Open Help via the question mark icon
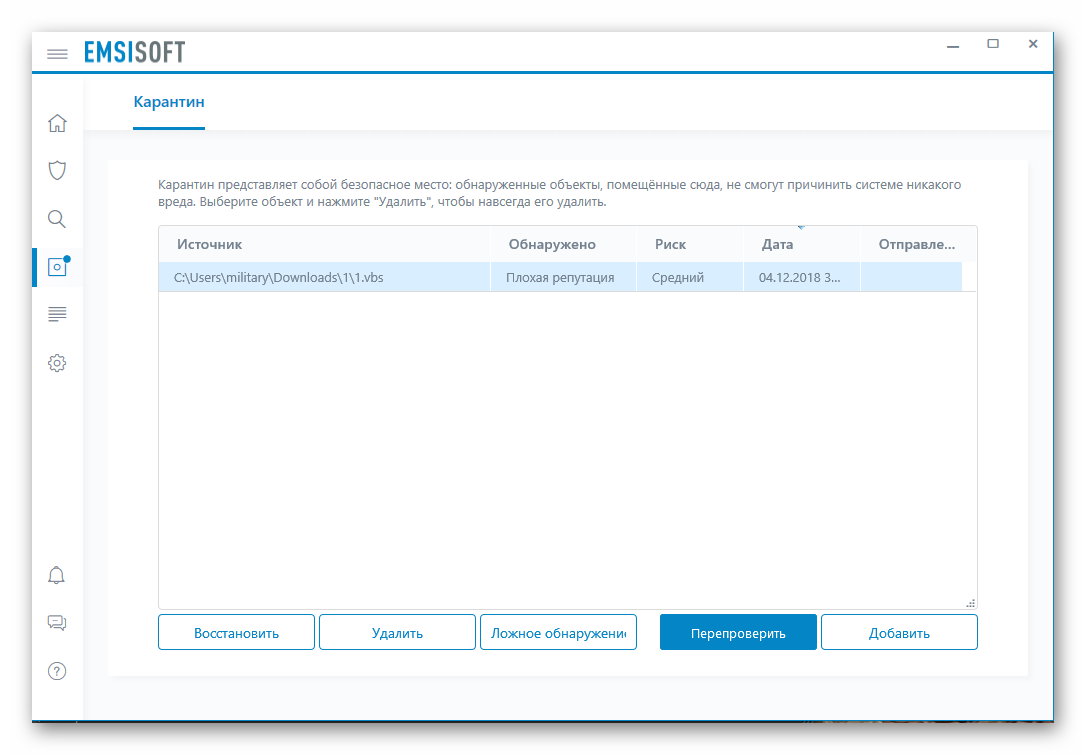Viewport: 1086px width, 755px height. (57, 670)
